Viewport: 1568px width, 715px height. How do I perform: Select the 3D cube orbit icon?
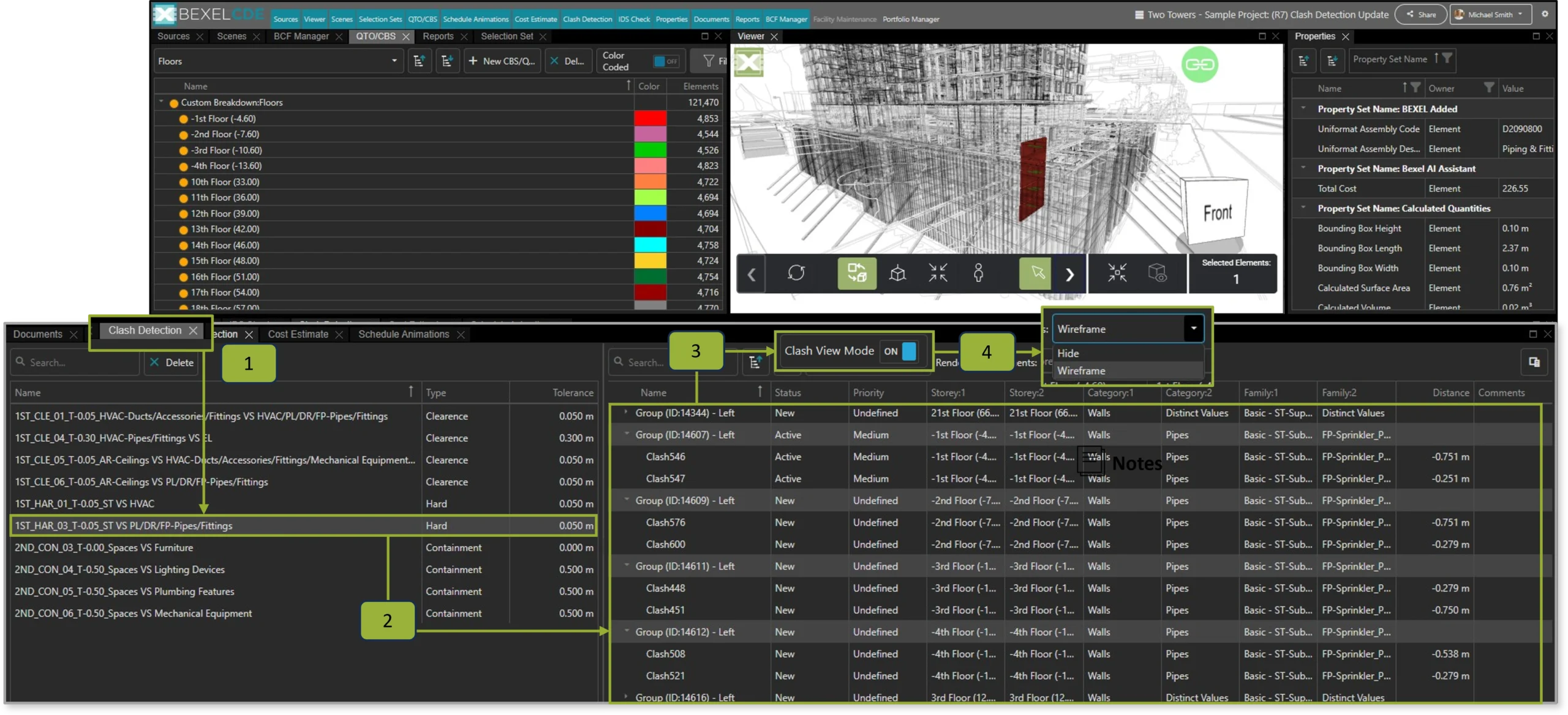coord(897,273)
